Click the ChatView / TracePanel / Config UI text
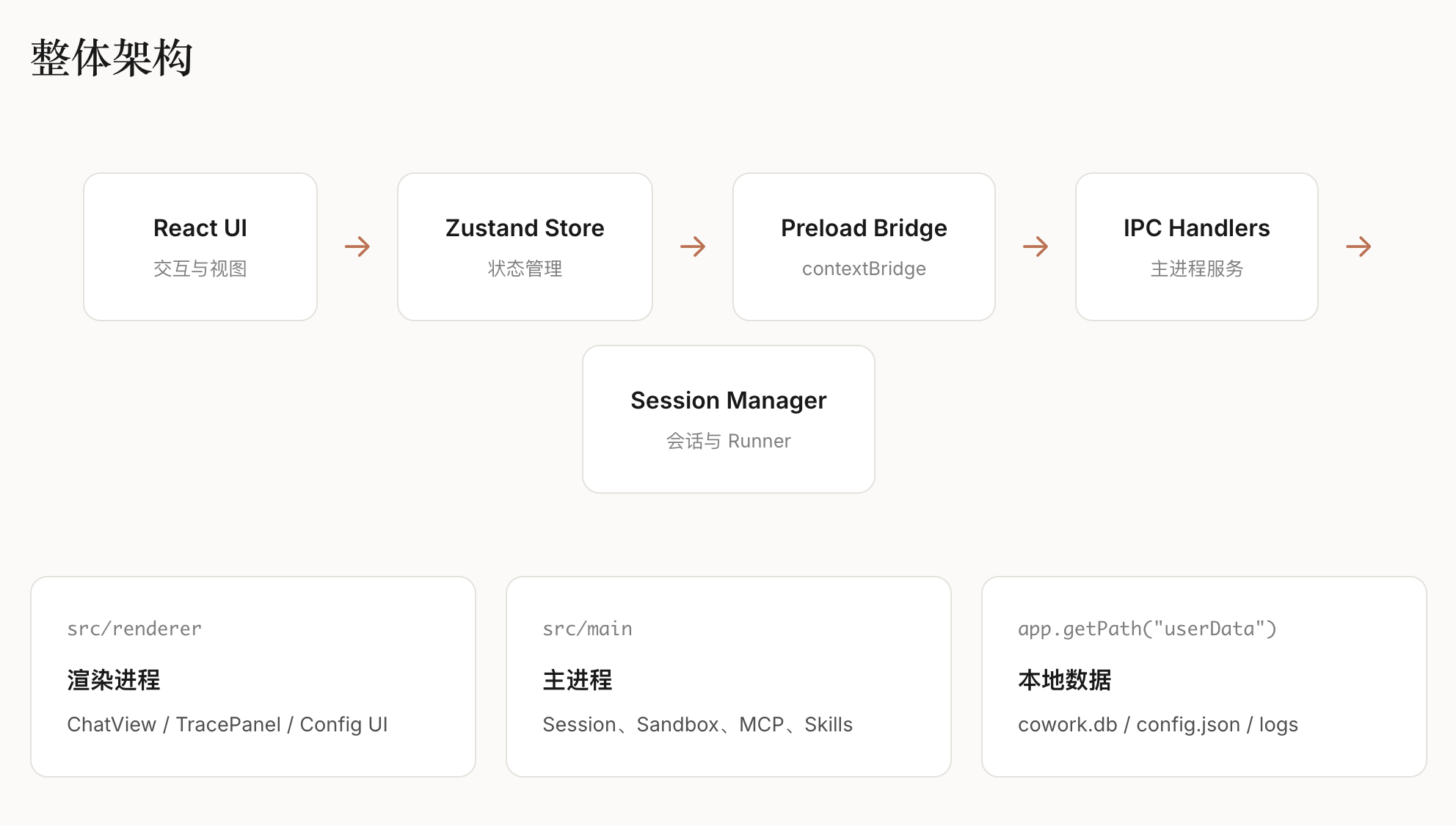This screenshot has width=1456, height=826. [227, 725]
